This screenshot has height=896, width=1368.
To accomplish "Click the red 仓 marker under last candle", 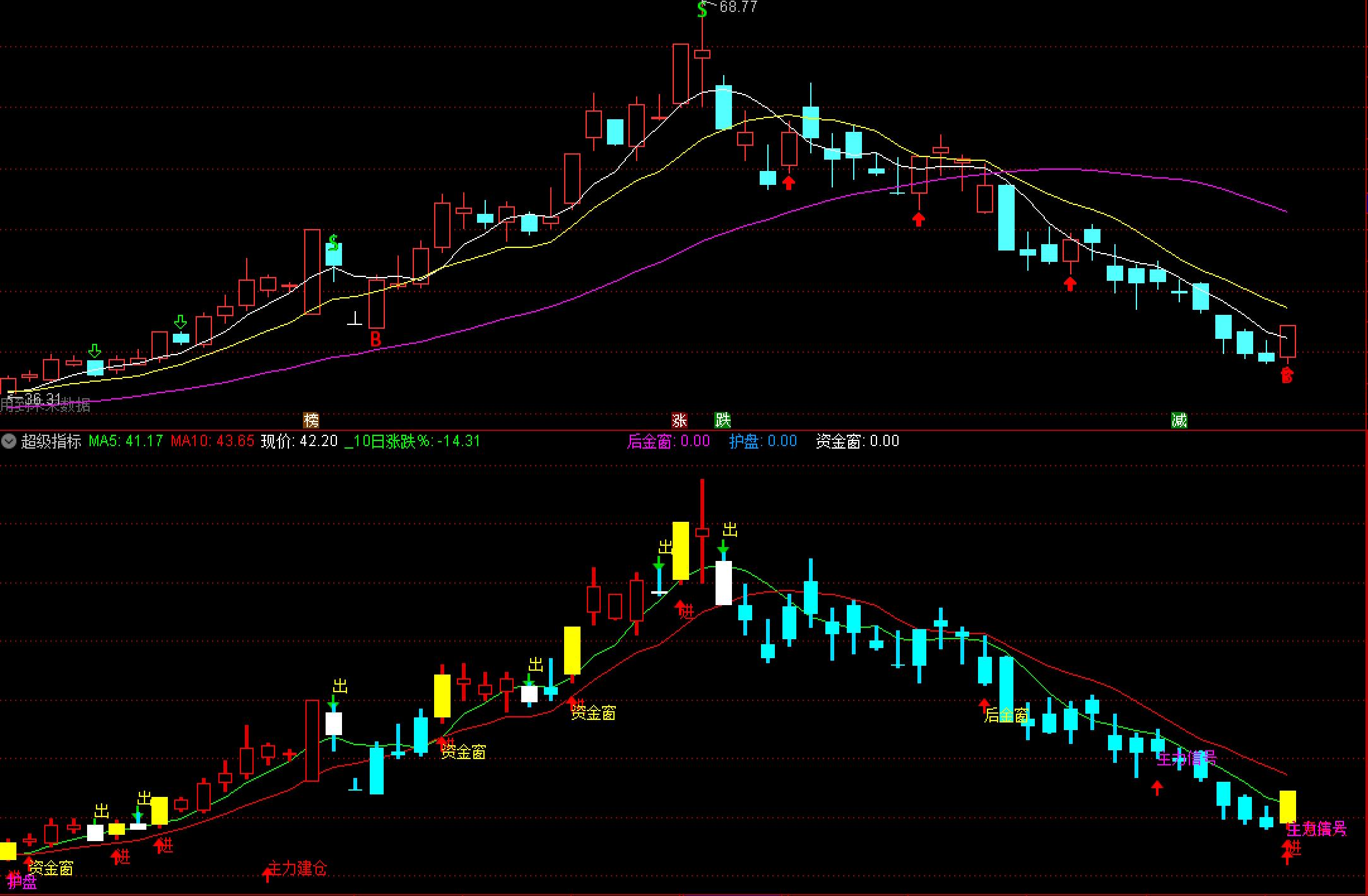I will [1287, 376].
